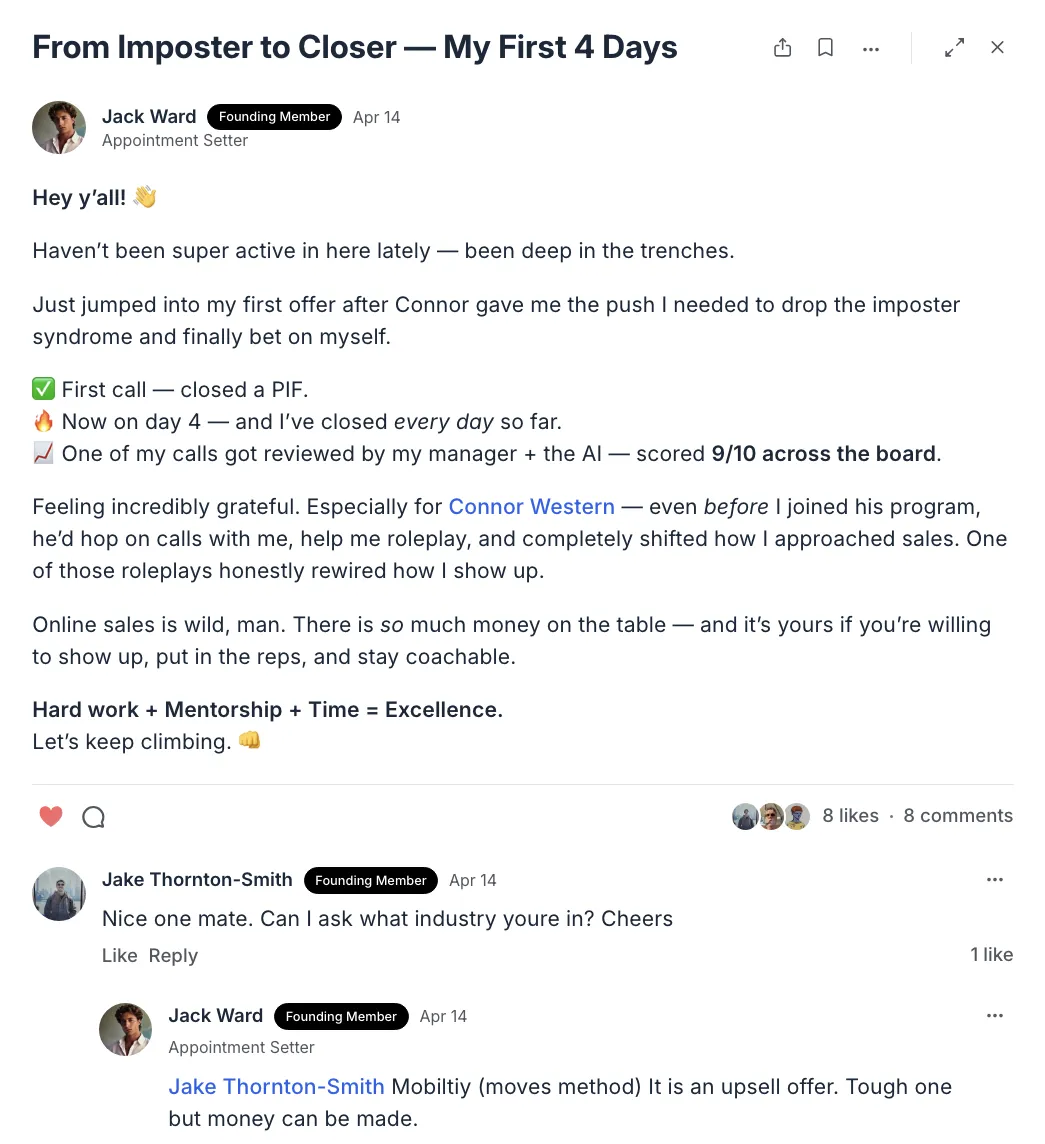The height and width of the screenshot is (1144, 1045).
Task: Click the comment bubble icon
Action: point(93,816)
